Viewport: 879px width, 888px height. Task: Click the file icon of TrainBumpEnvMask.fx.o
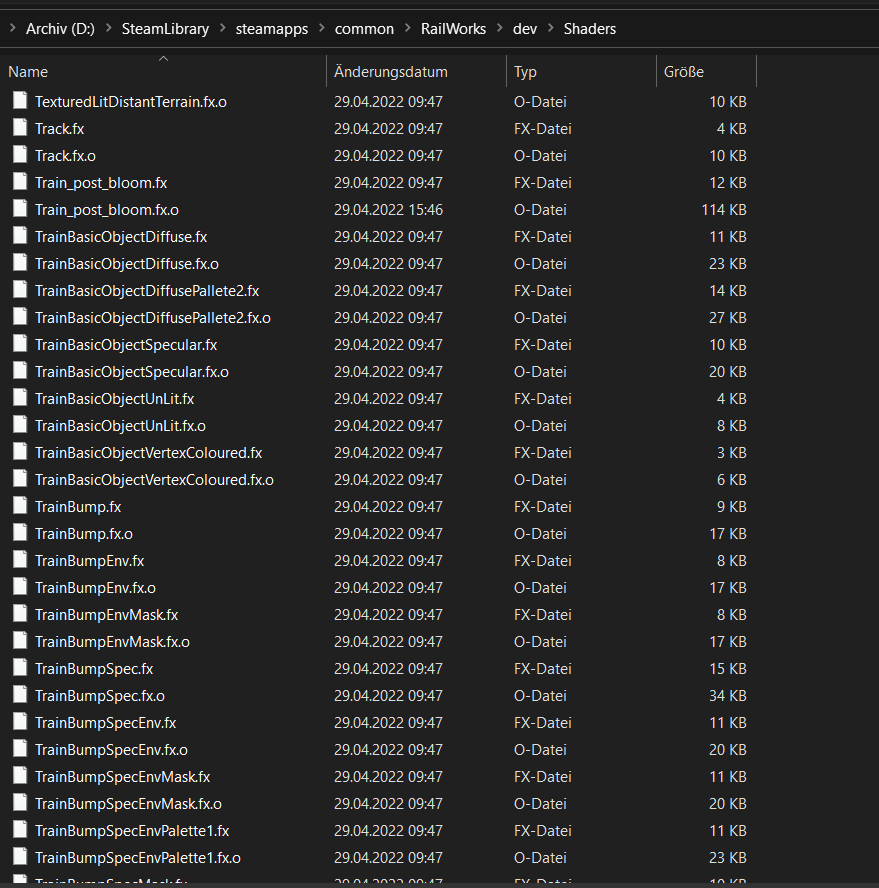[20, 641]
